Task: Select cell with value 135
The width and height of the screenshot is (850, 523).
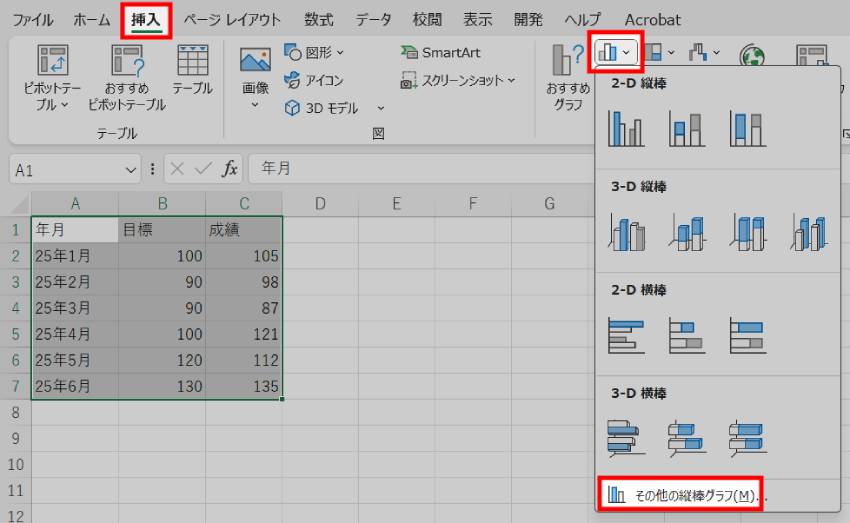Action: pos(244,386)
